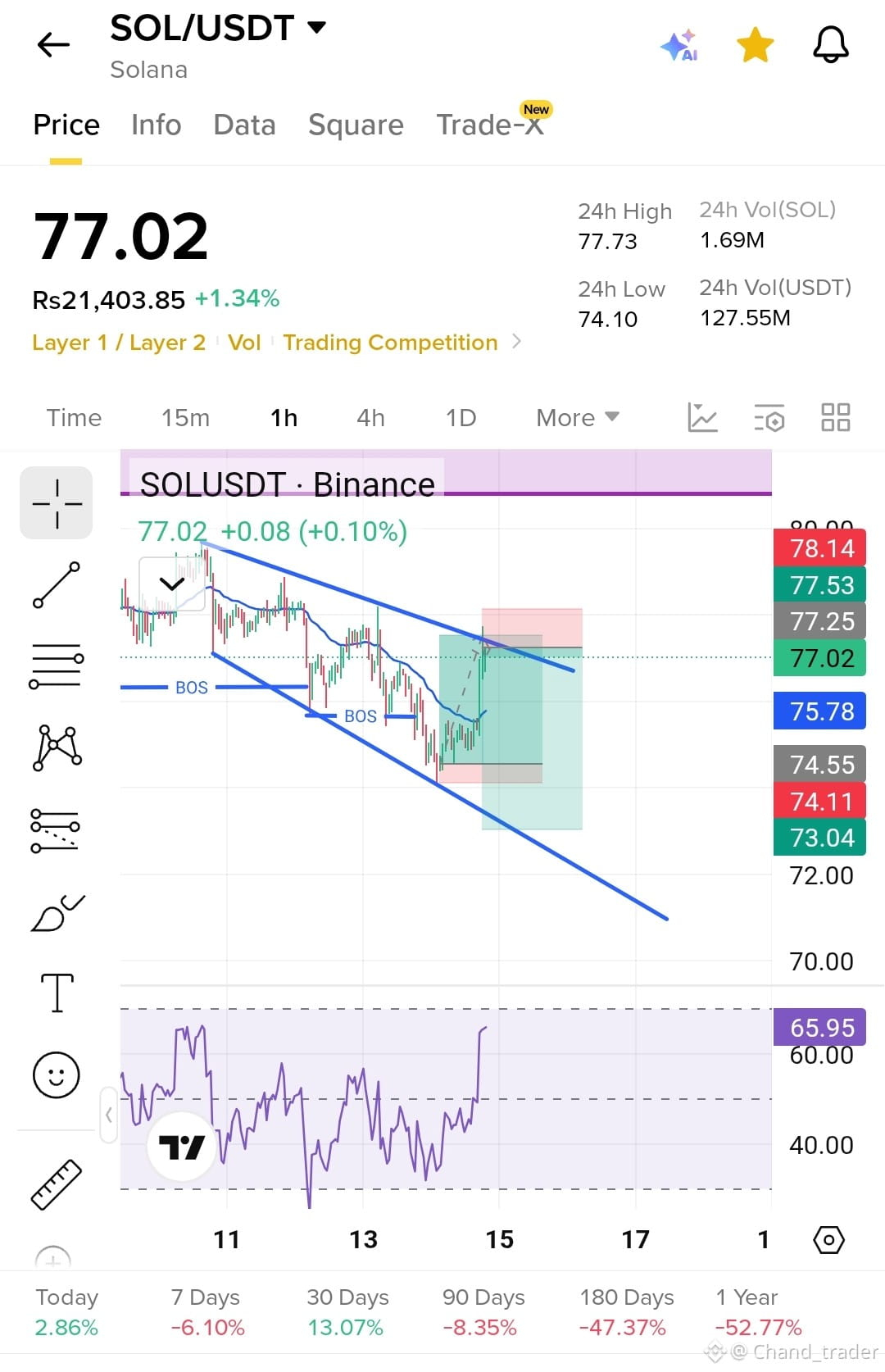Select the 4h interval
The height and width of the screenshot is (1372, 885).
point(370,418)
